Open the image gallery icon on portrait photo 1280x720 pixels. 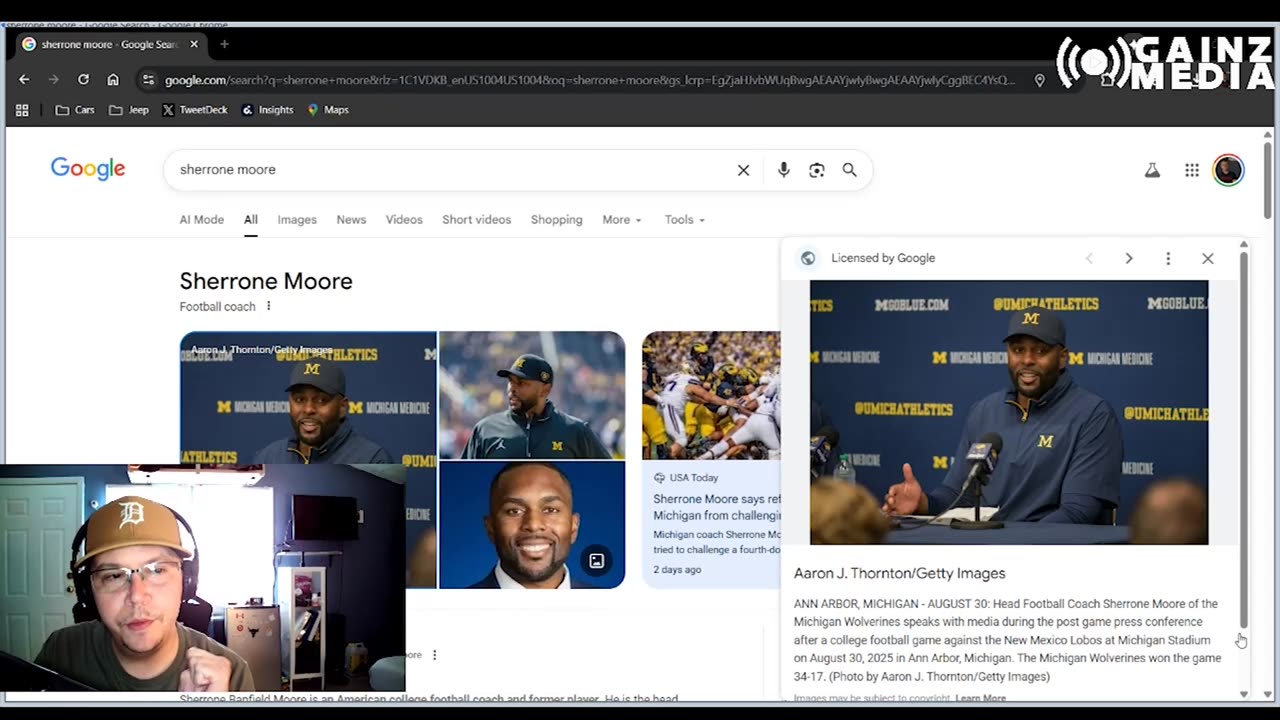[597, 561]
